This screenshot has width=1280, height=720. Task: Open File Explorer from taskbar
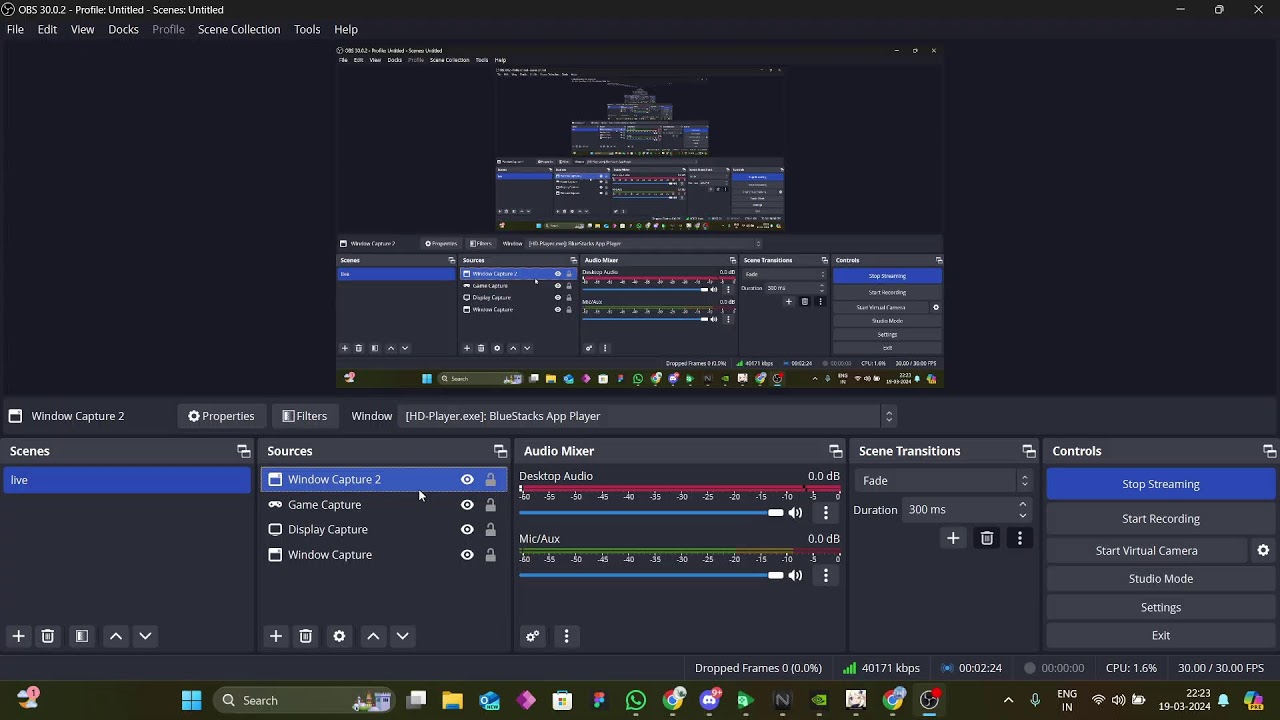(453, 700)
